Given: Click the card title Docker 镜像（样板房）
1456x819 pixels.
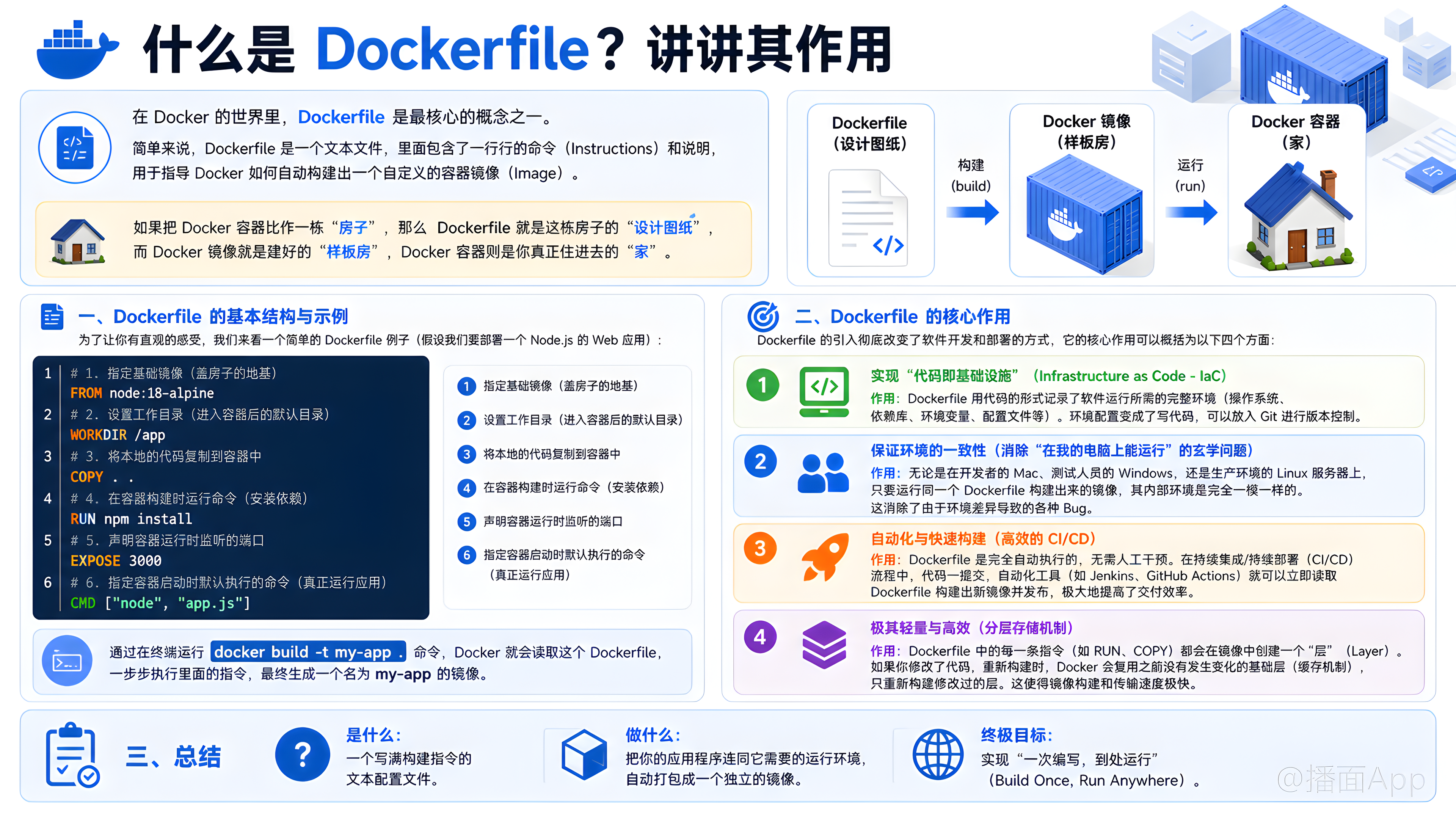Looking at the screenshot, I should [1086, 132].
